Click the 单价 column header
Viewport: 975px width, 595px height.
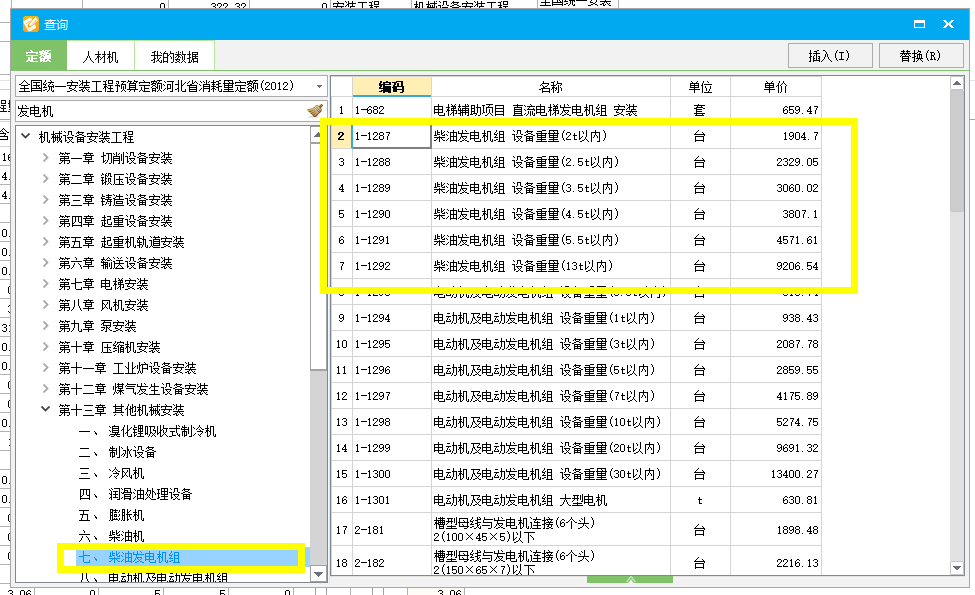pos(775,86)
